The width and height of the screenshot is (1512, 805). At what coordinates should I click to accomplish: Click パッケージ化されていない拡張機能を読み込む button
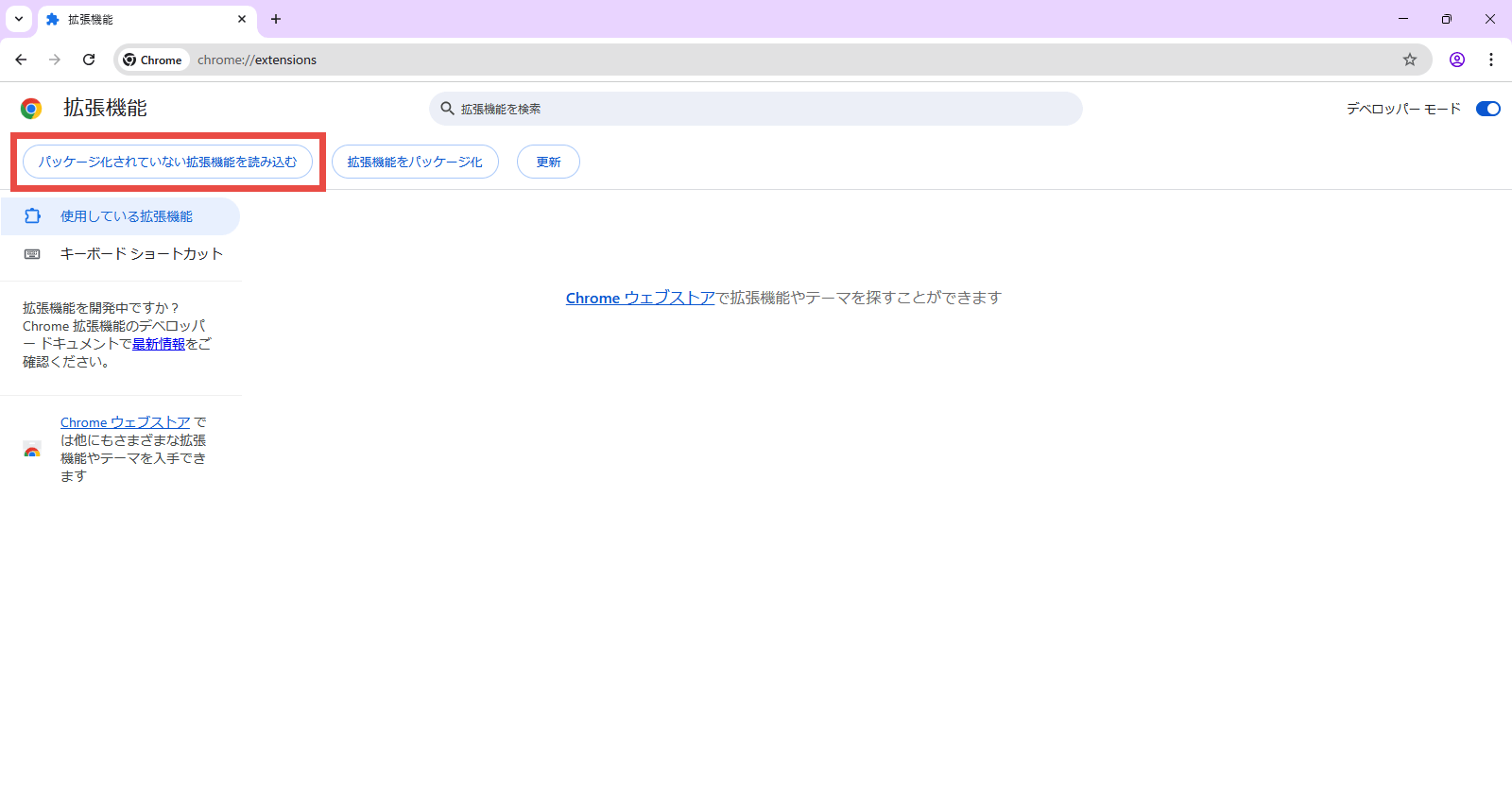(167, 162)
